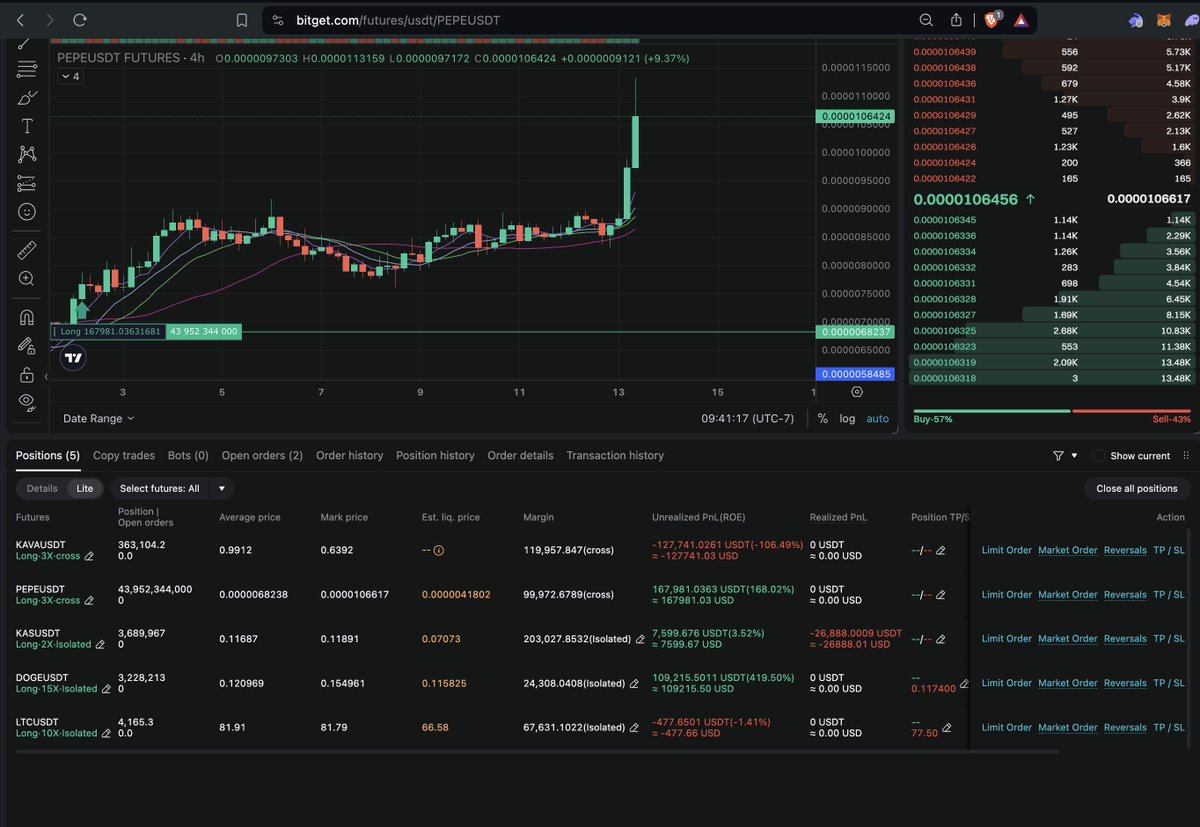Open Select futures: All dropdown

coord(171,489)
